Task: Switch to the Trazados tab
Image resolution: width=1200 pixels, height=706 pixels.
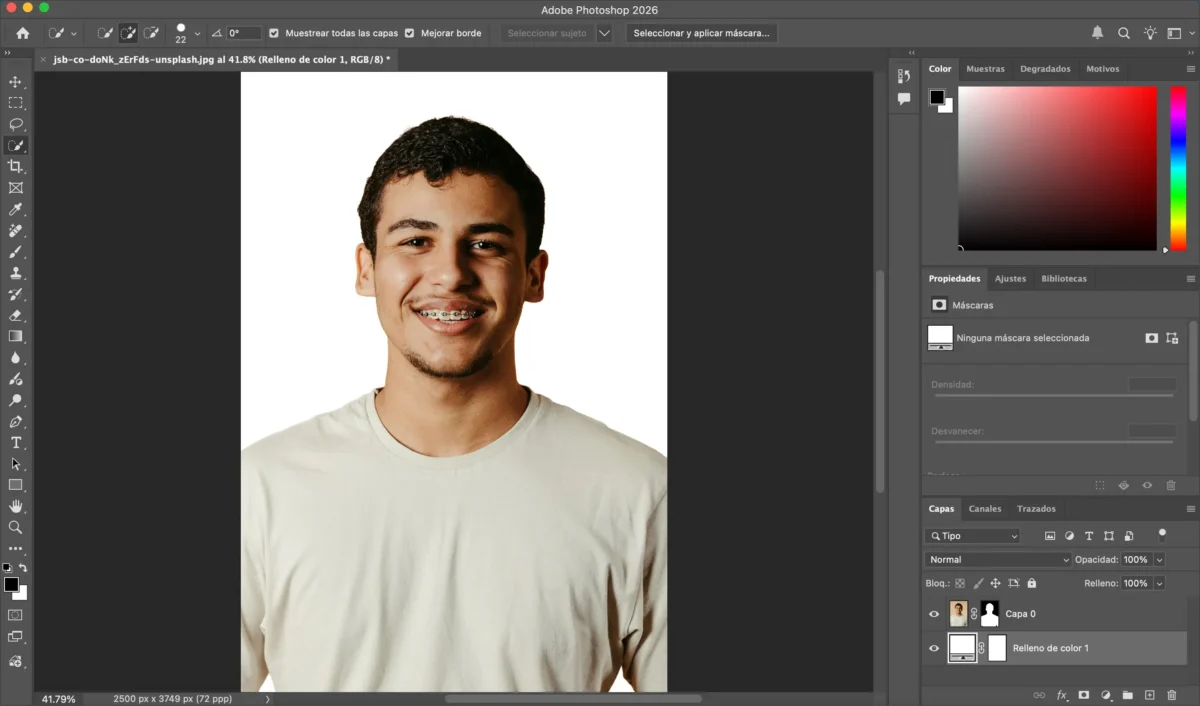Action: pos(1036,509)
